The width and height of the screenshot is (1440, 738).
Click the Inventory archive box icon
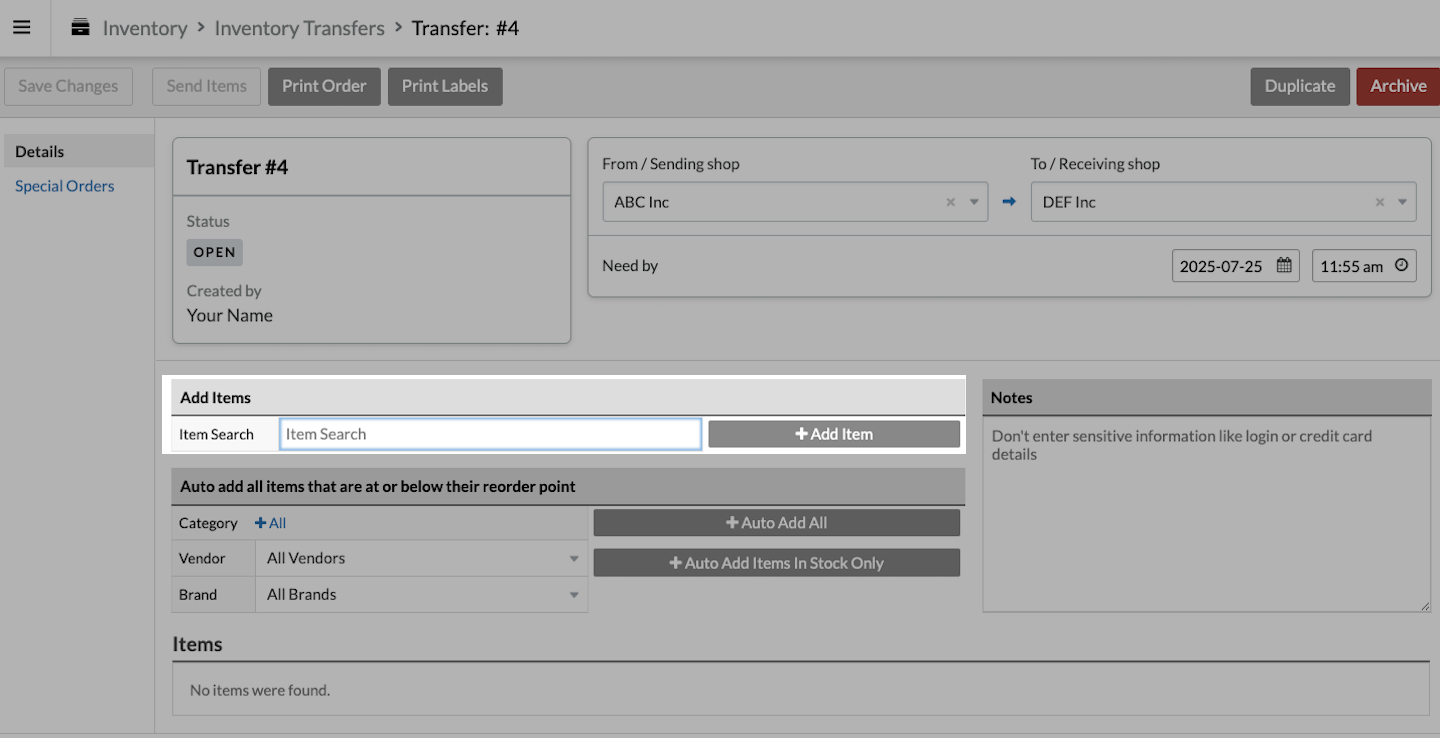pyautogui.click(x=80, y=27)
